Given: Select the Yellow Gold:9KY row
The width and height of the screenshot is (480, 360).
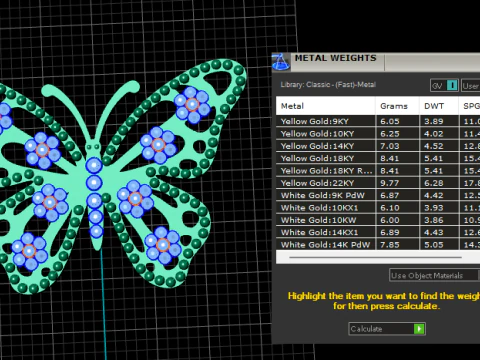Looking at the screenshot, I should tap(378, 121).
